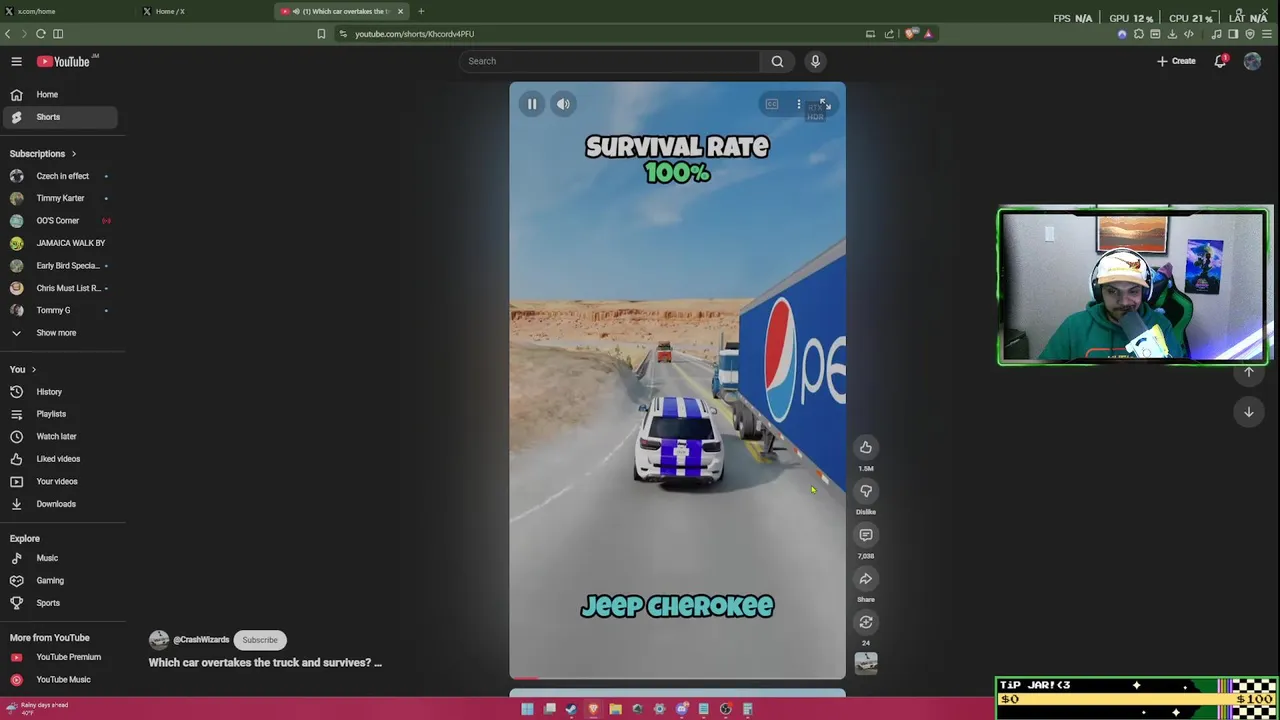
Task: Go to next Short with down arrow
Action: coord(1248,412)
